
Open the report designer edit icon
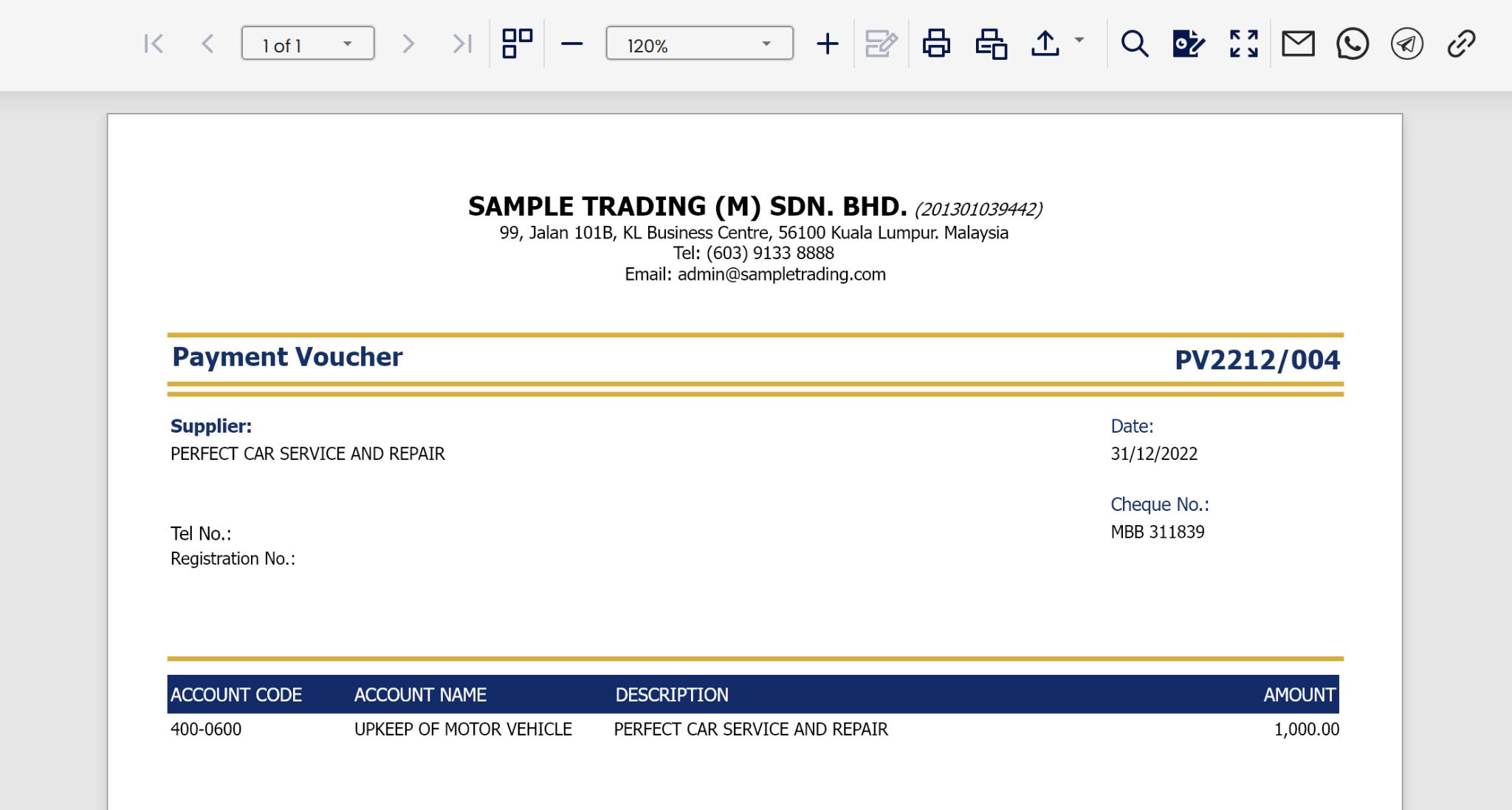tap(1189, 44)
